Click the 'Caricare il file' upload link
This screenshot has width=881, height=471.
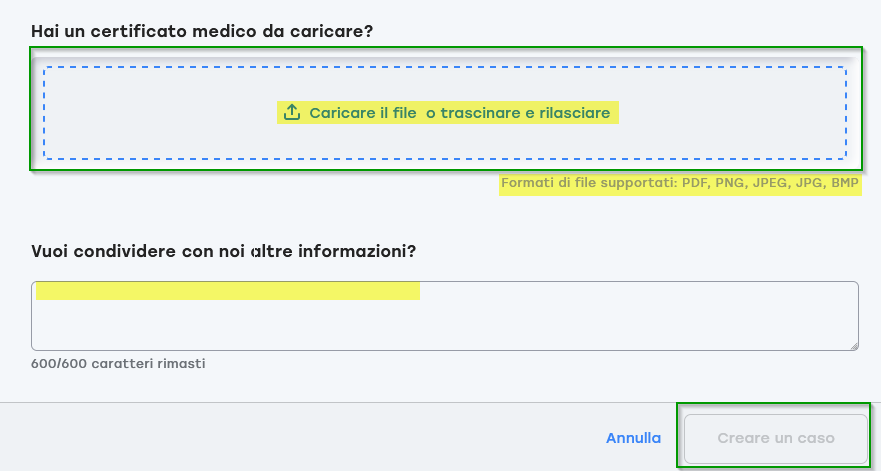tap(362, 113)
